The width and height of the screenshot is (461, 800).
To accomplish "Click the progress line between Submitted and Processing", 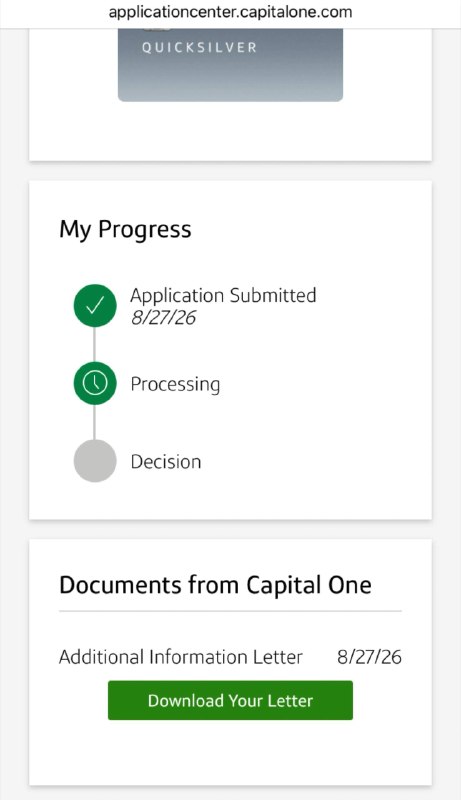I will coord(94,344).
